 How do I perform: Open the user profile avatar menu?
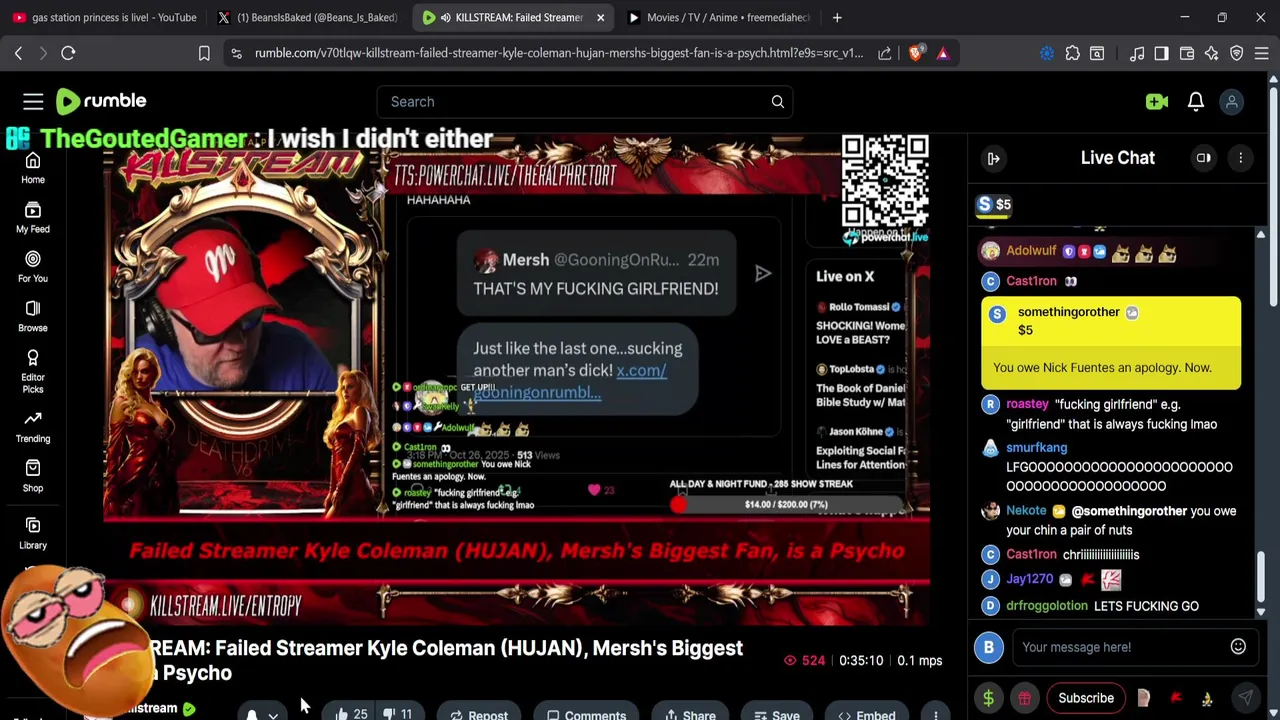click(1232, 101)
